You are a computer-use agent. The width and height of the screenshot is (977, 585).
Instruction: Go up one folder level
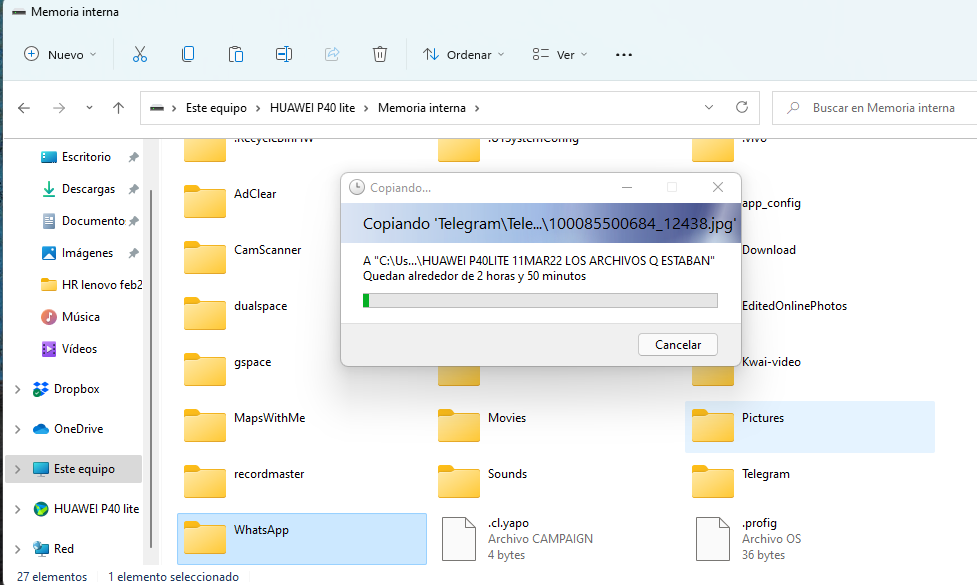[x=118, y=108]
